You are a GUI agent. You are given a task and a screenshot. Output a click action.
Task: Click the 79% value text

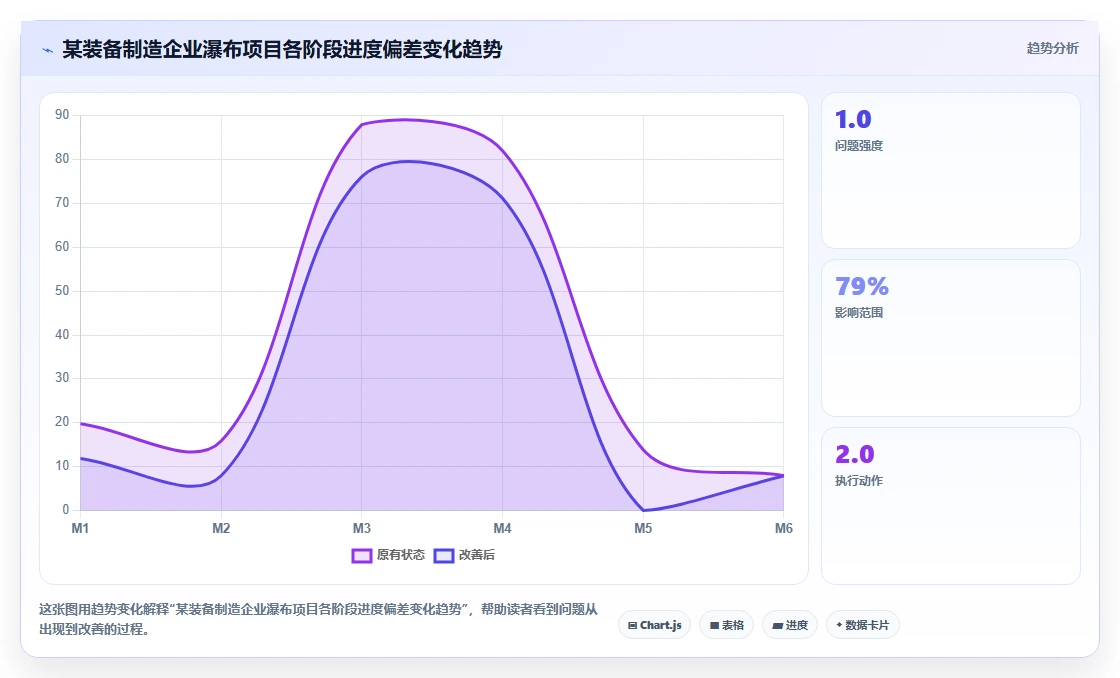[862, 286]
